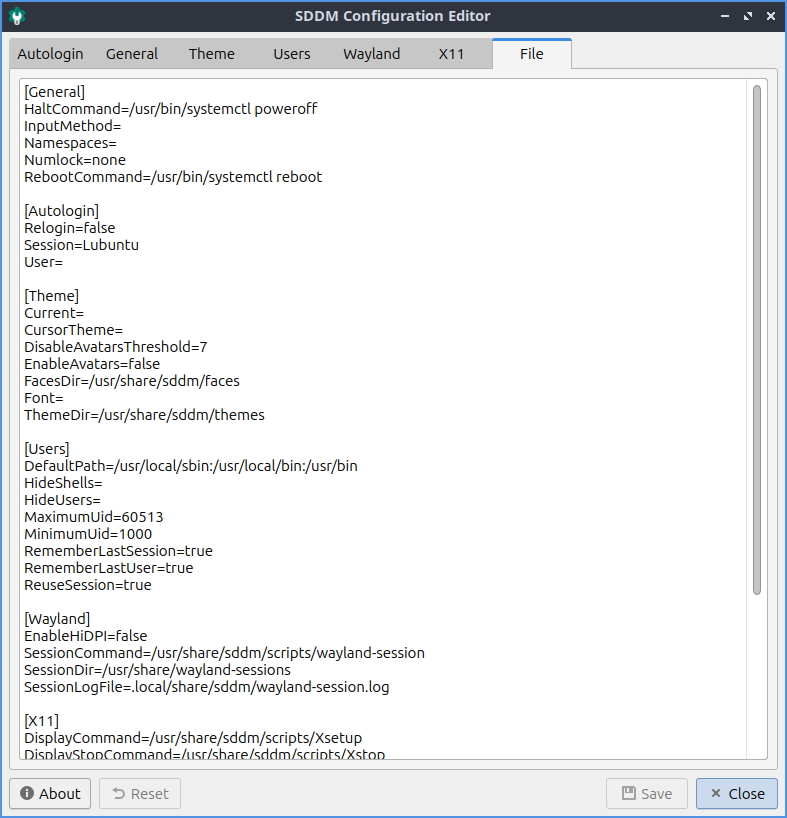787x818 pixels.
Task: Switch to the General tab
Action: 132,54
